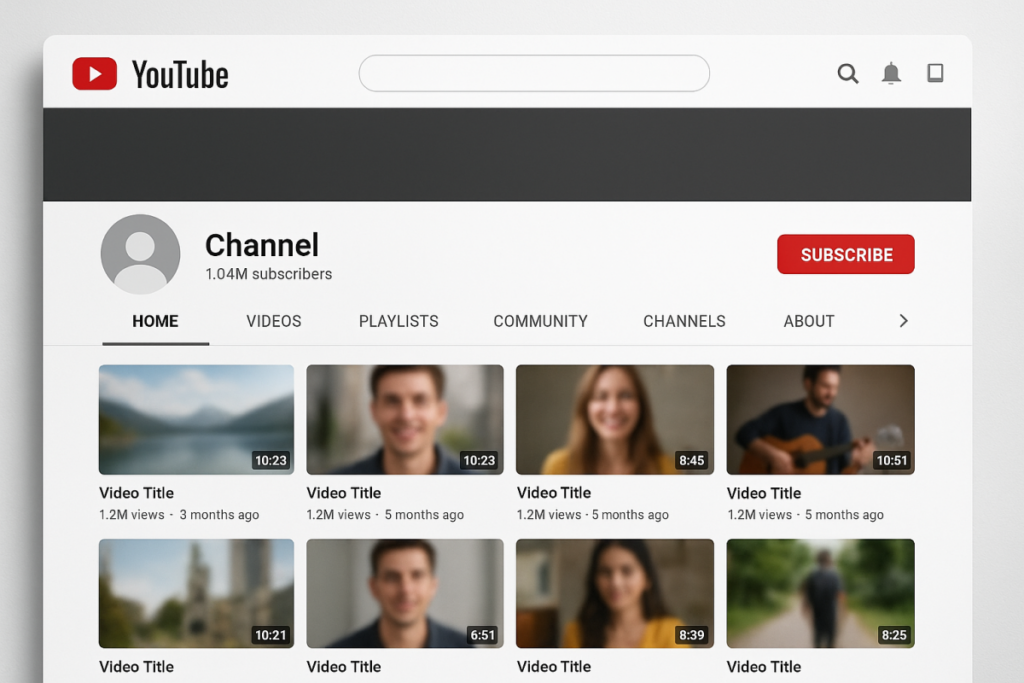Switch to the ABOUT tab
1024x683 pixels.
[x=809, y=321]
